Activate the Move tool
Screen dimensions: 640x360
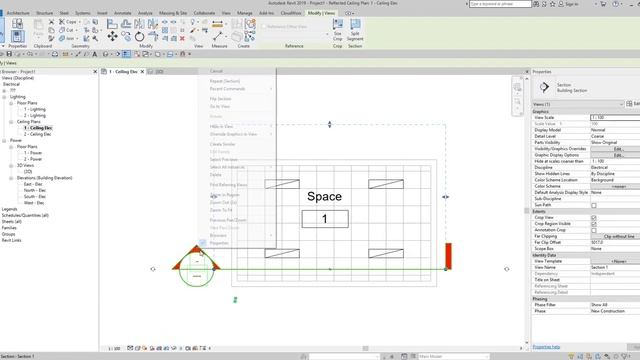[112, 37]
